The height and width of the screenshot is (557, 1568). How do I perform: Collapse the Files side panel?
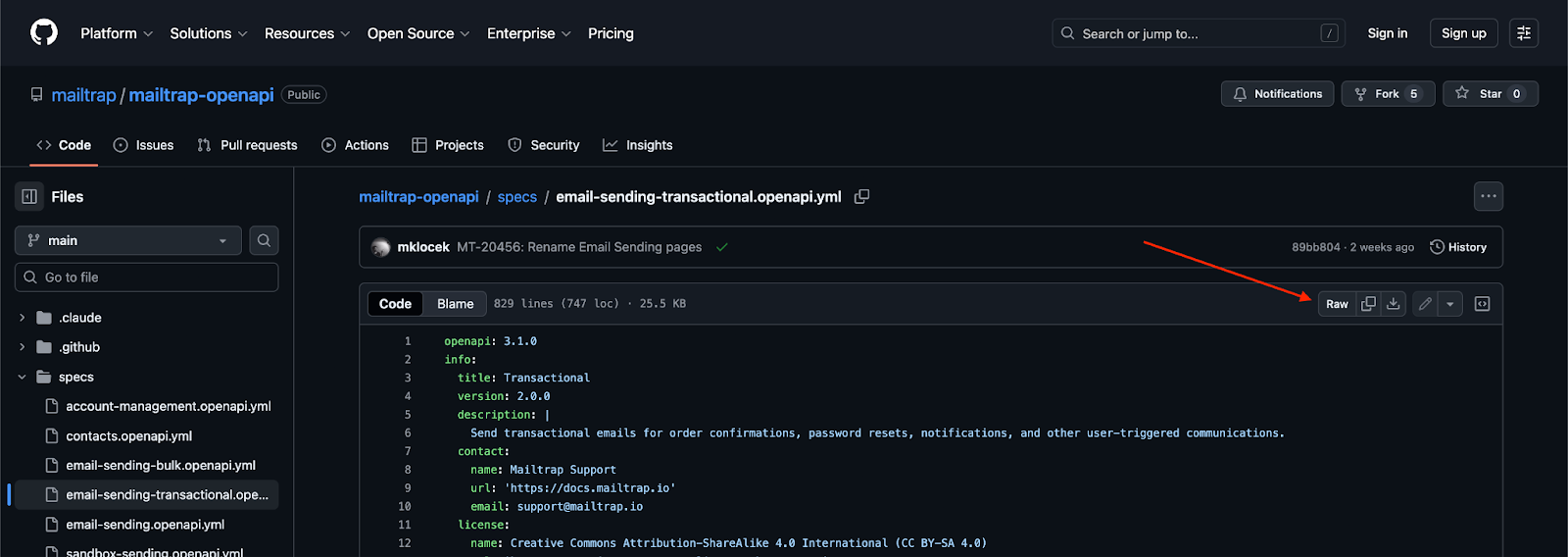(x=29, y=196)
